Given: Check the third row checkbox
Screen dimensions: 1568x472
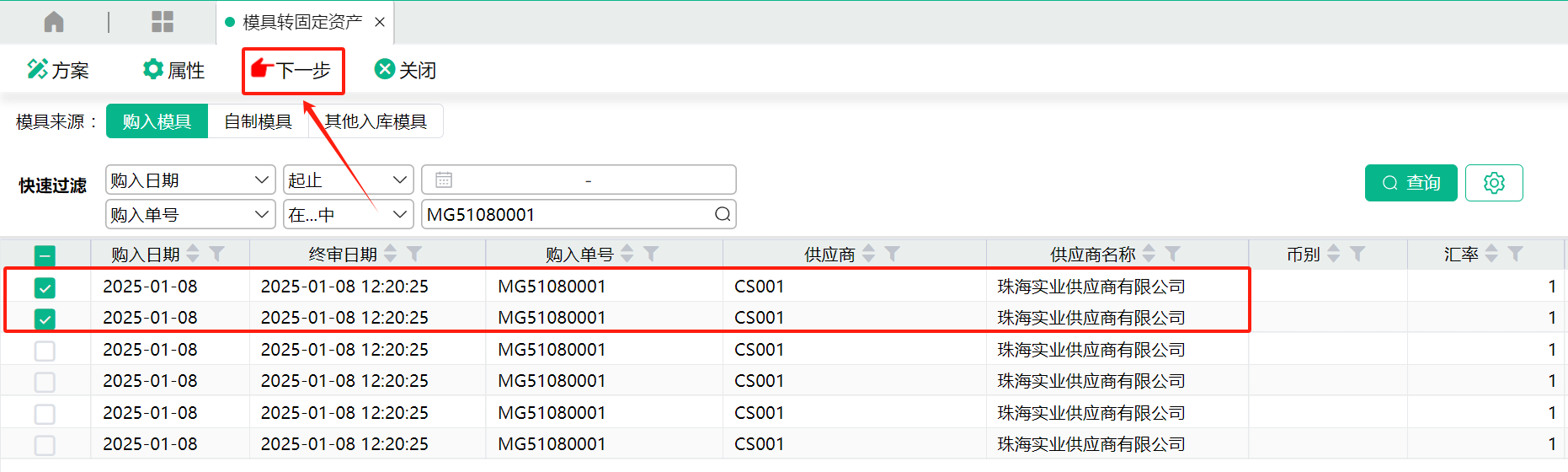Looking at the screenshot, I should click(x=45, y=351).
